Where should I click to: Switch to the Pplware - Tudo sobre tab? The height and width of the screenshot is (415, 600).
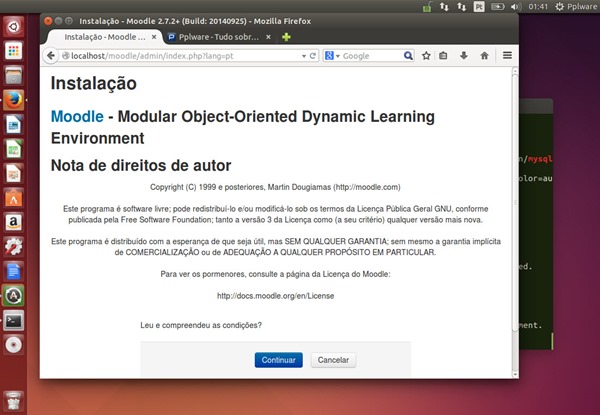(x=219, y=37)
